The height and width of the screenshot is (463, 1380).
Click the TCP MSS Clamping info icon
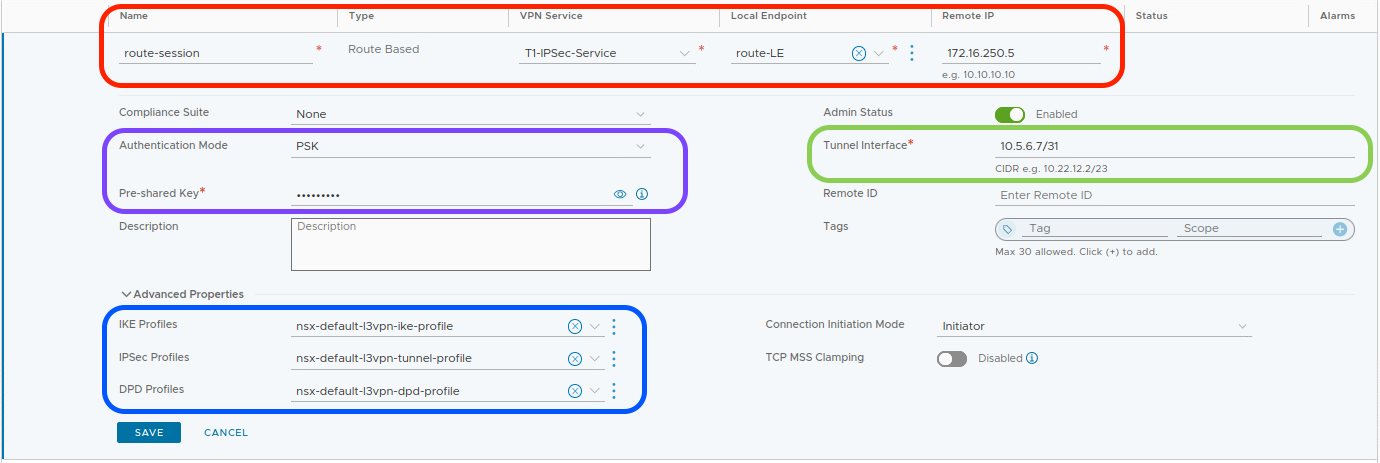pos(1032,358)
